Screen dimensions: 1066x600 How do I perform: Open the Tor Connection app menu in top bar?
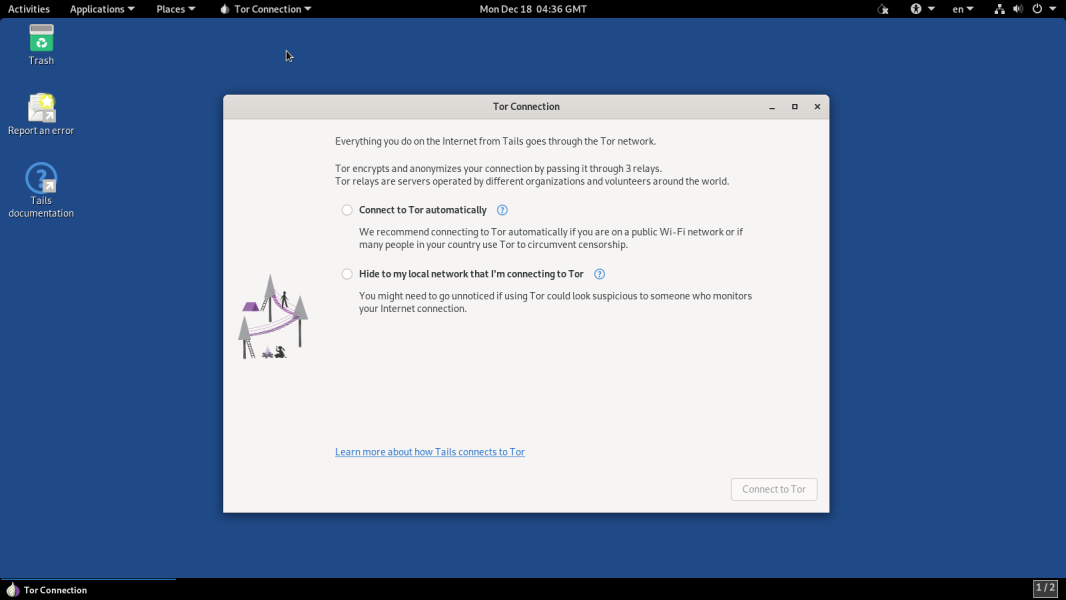coord(265,9)
